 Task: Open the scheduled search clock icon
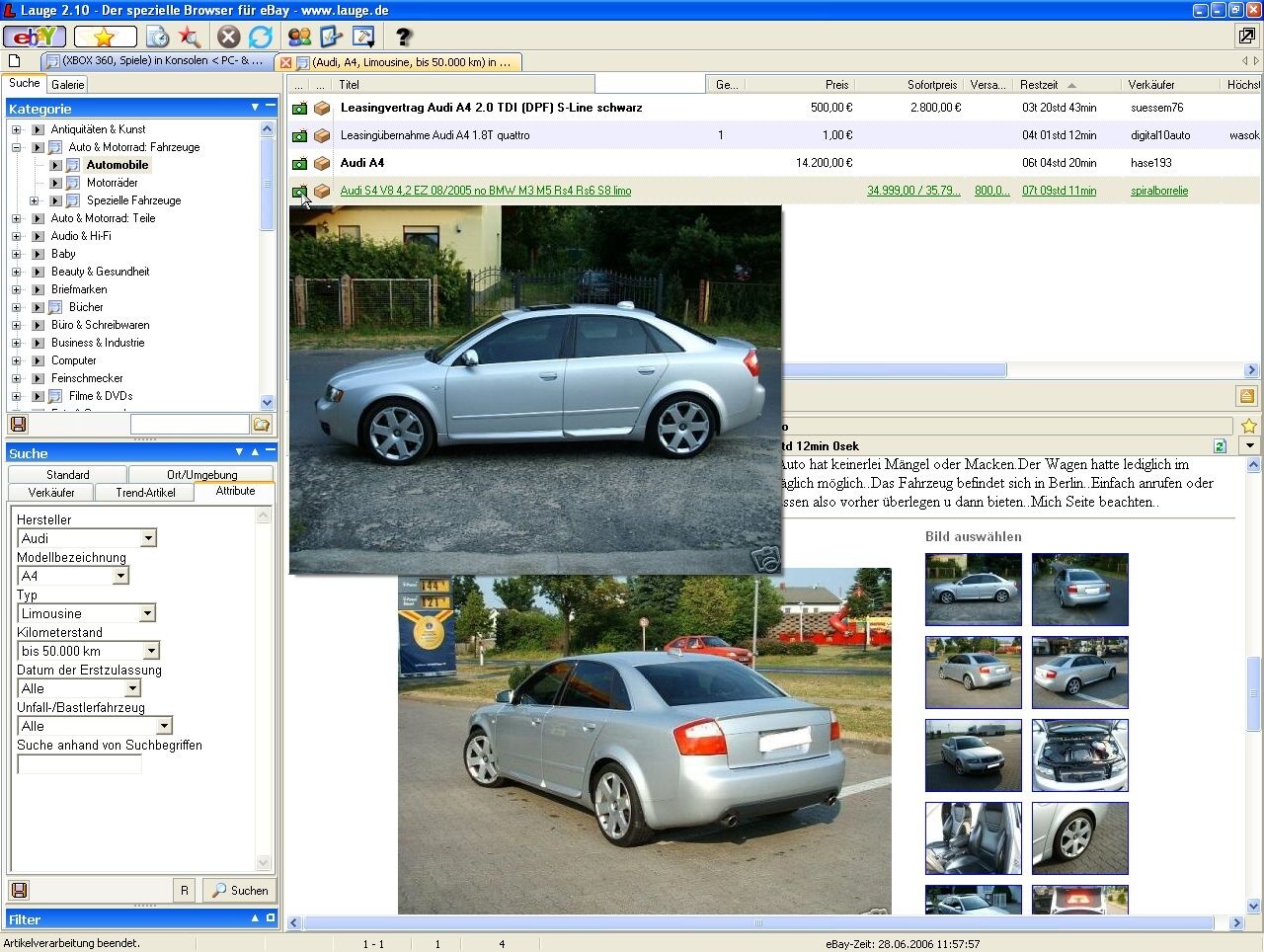[157, 37]
